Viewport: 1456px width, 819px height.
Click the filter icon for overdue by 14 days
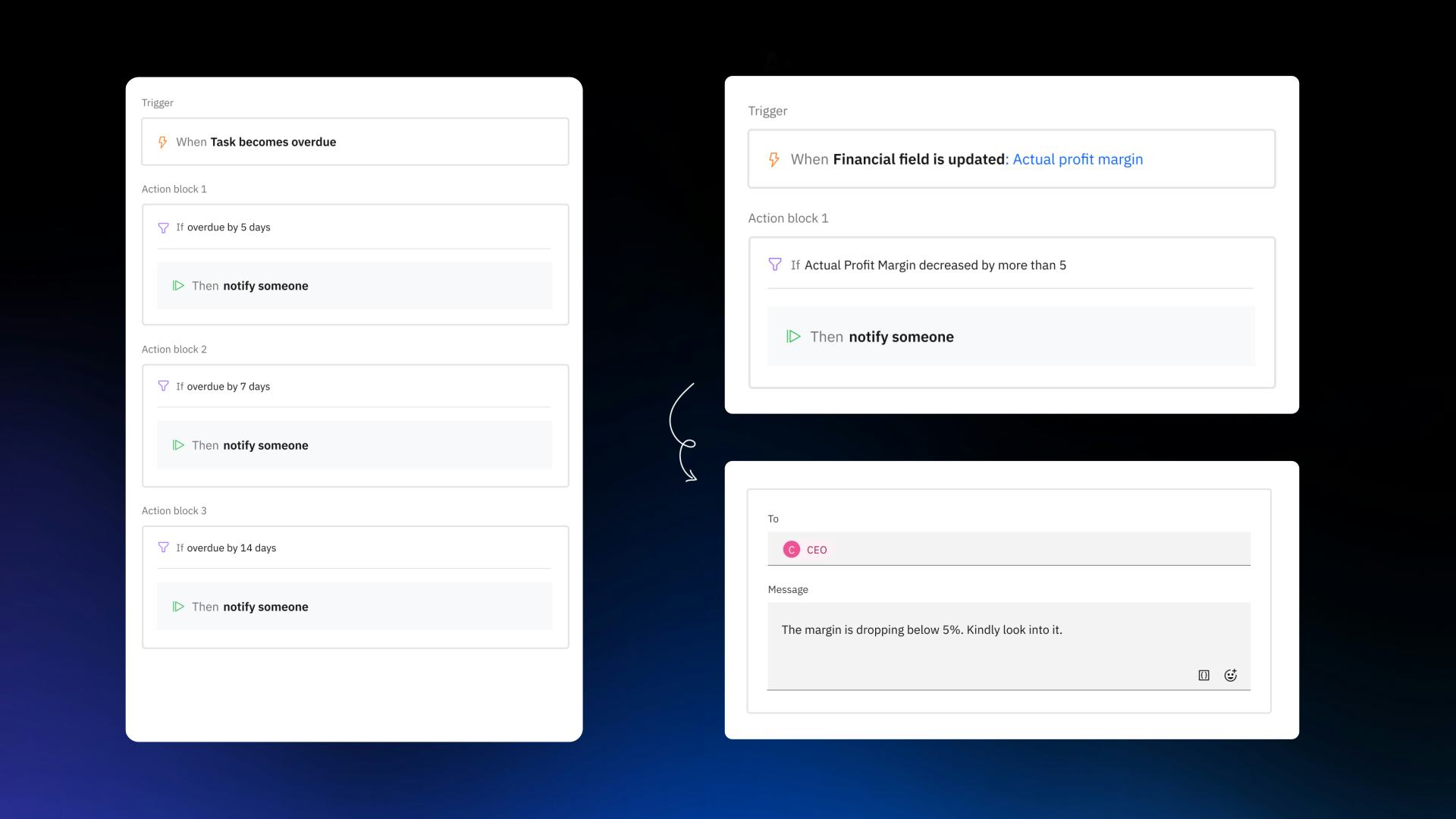click(x=163, y=548)
